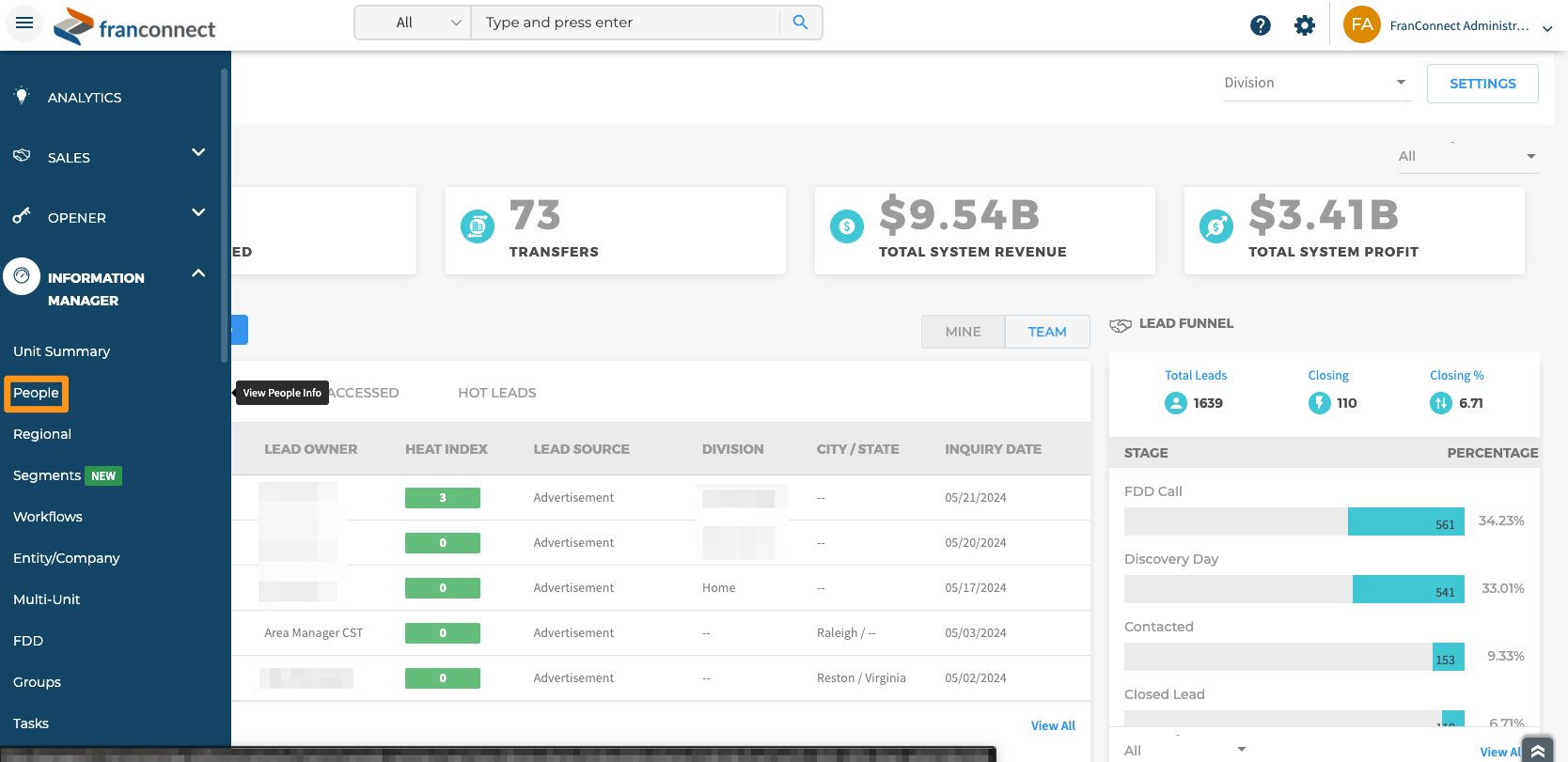Click the Reston / Virginia cell
Viewport: 1568px width, 762px height.
(x=861, y=678)
